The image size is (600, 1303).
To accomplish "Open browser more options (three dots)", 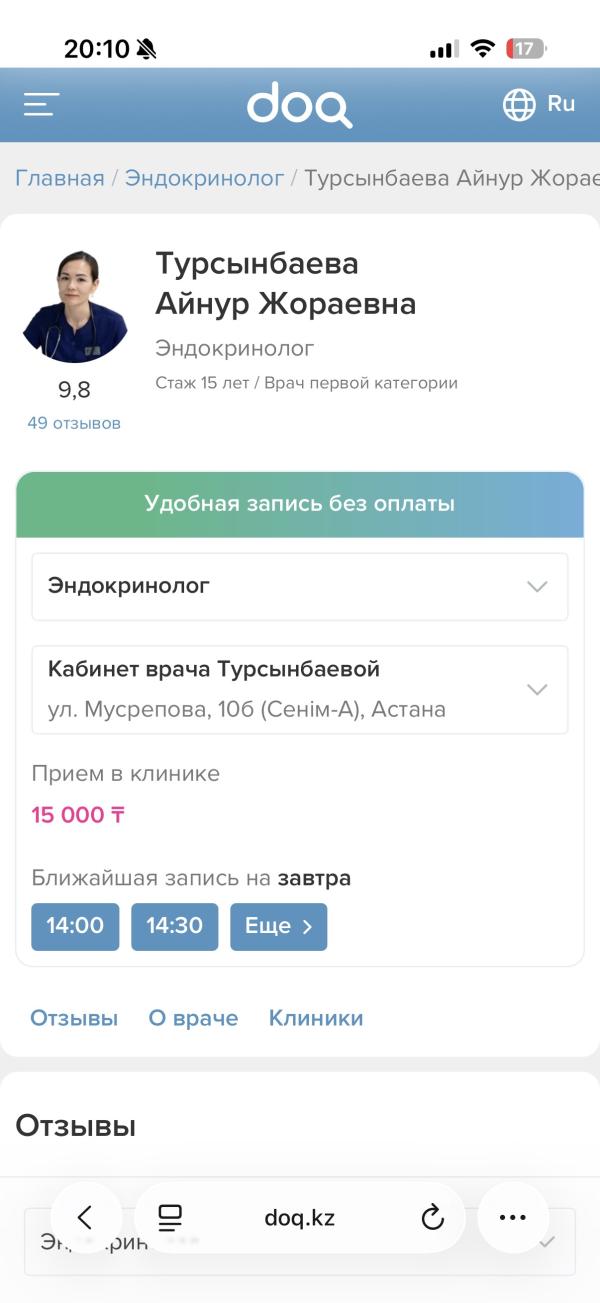I will [512, 1217].
